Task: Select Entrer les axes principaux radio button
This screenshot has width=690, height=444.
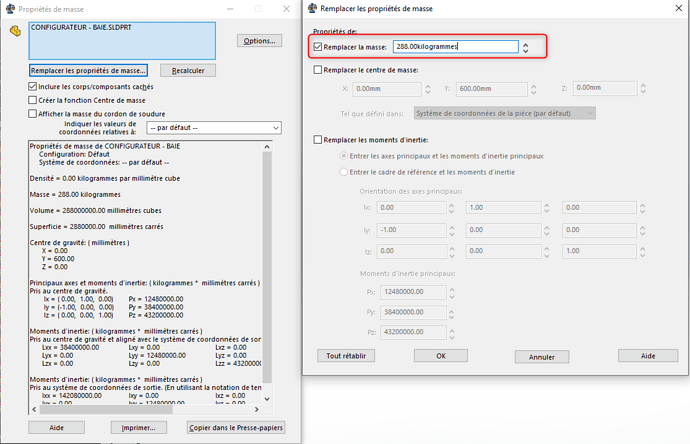Action: point(344,156)
